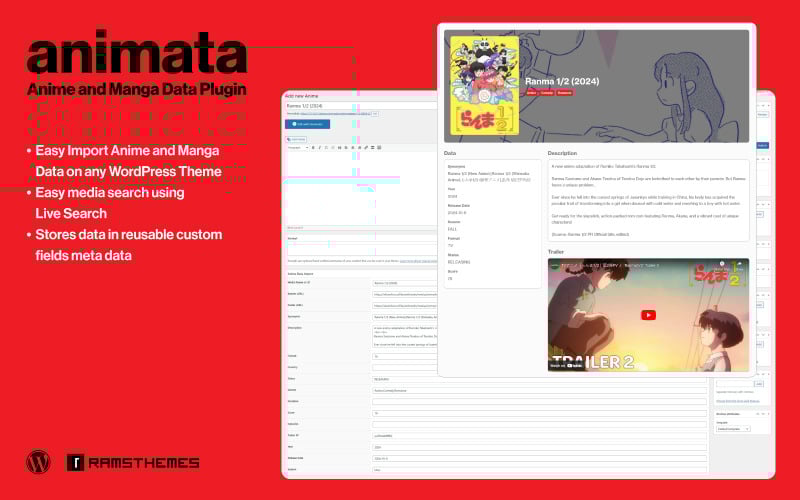This screenshot has height=500, width=800.
Task: Click the Add tag button in sidebar
Action: (759, 384)
